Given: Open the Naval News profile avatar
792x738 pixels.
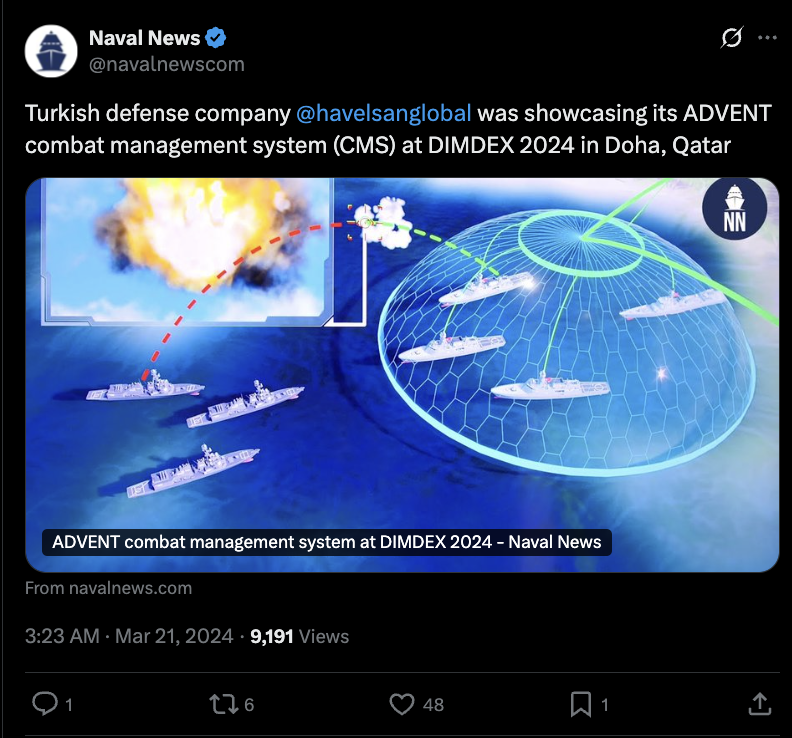Looking at the screenshot, I should (51, 51).
